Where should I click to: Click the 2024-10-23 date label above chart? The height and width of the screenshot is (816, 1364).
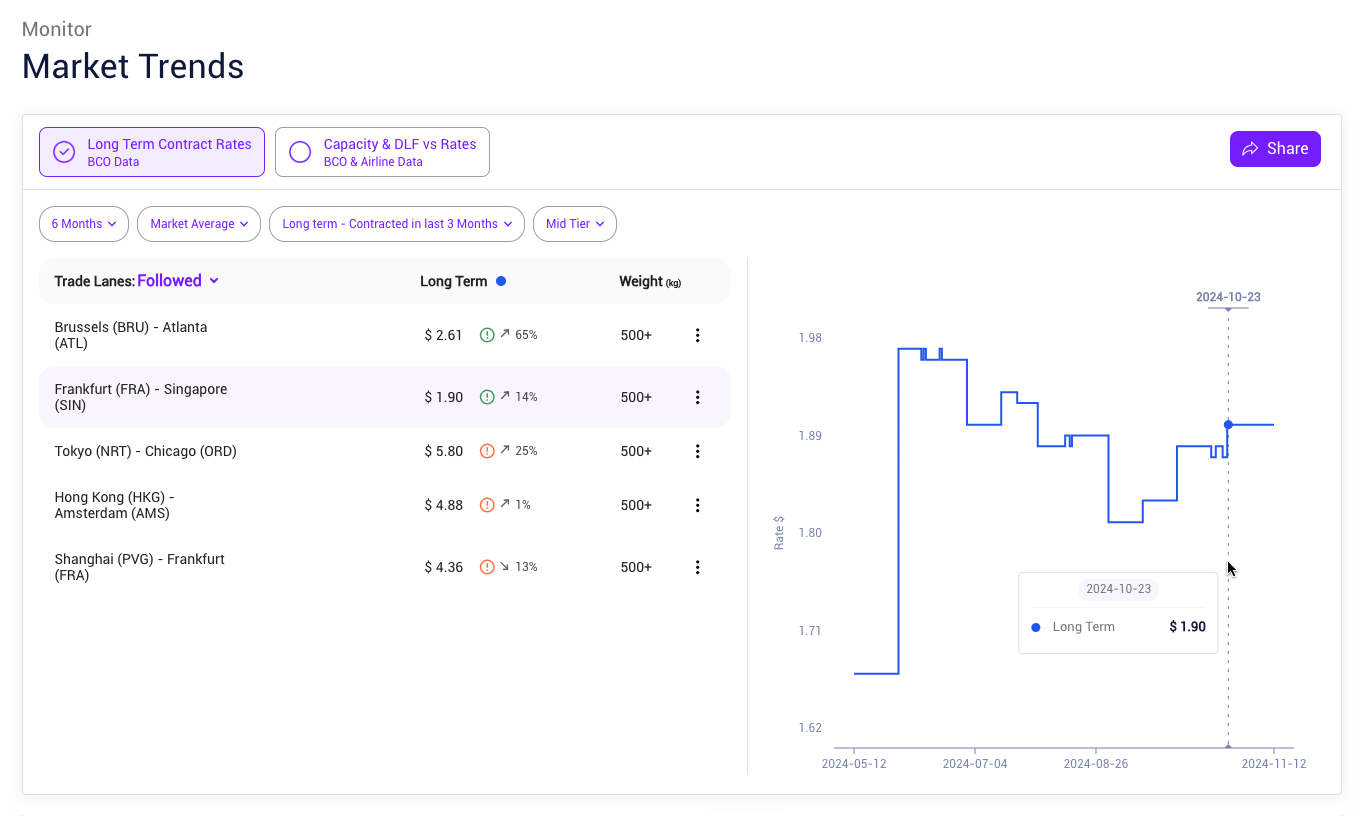(x=1228, y=297)
